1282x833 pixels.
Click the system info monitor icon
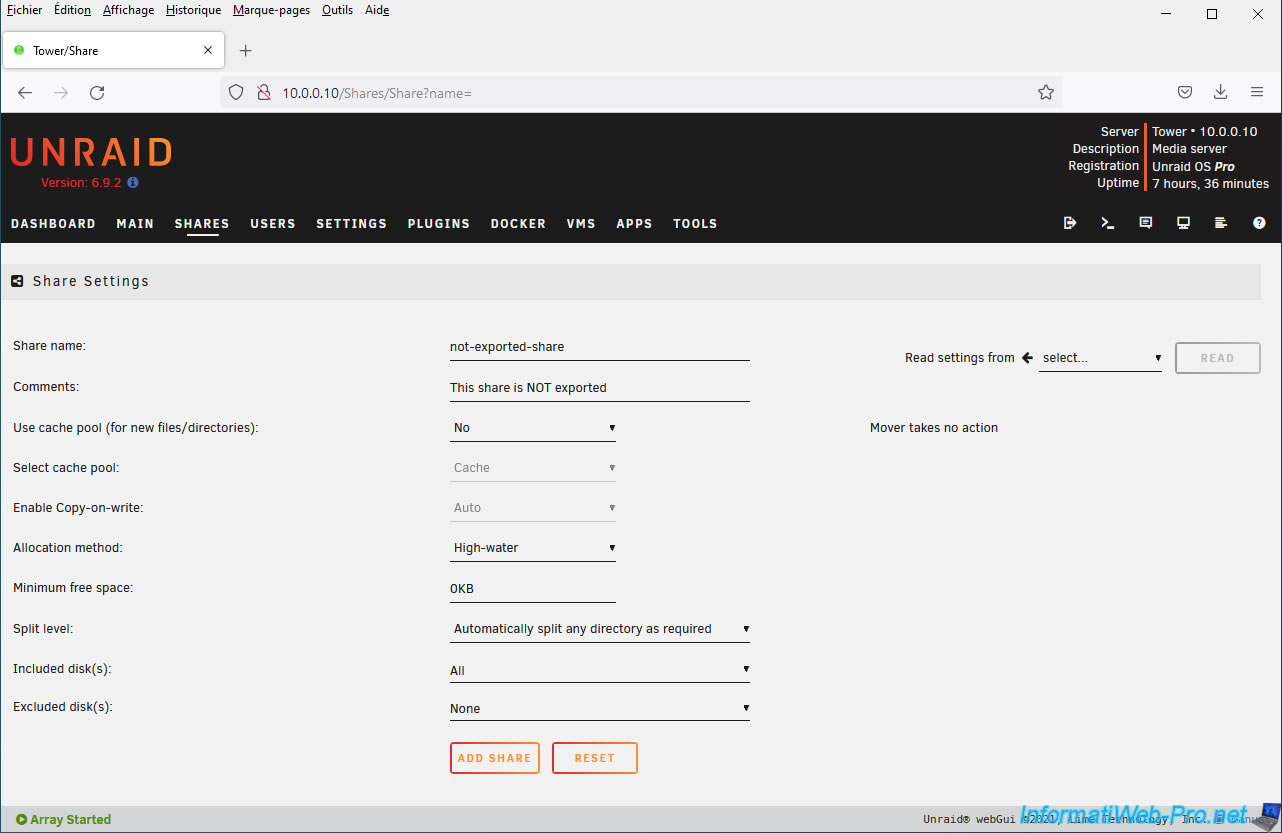[1183, 223]
